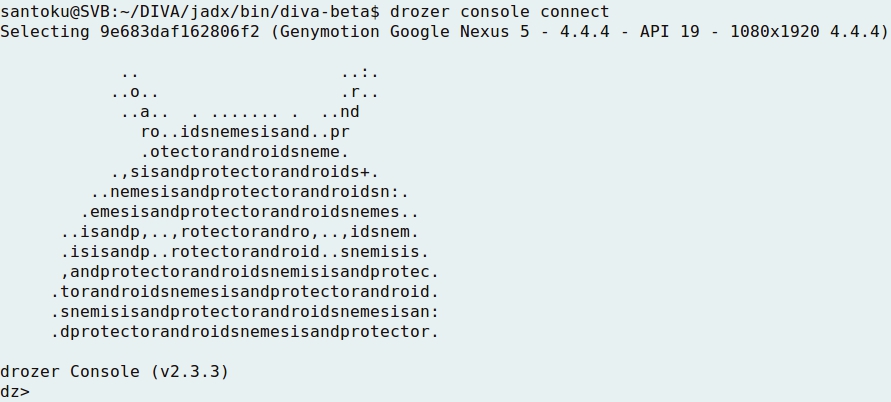Click ASCII line starting ',andprotectorandroids'
The height and width of the screenshot is (402, 891).
250,271
